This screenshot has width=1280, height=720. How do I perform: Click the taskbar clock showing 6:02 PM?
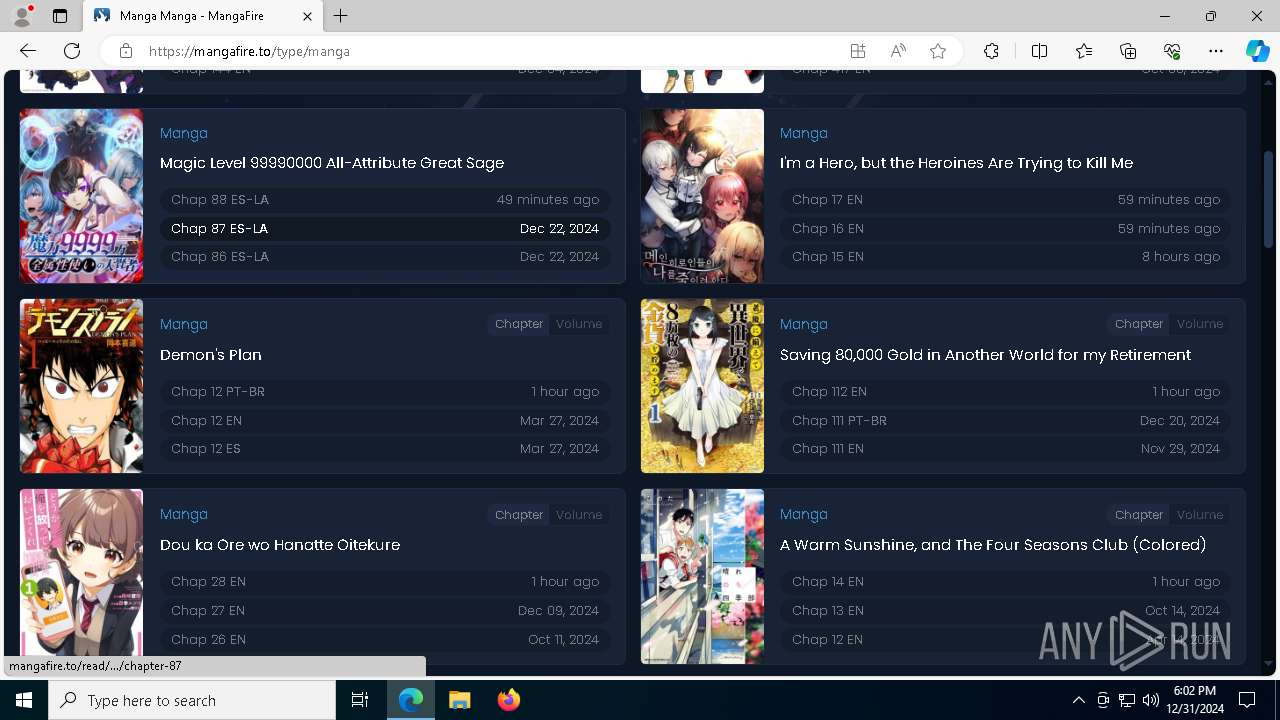coord(1195,700)
